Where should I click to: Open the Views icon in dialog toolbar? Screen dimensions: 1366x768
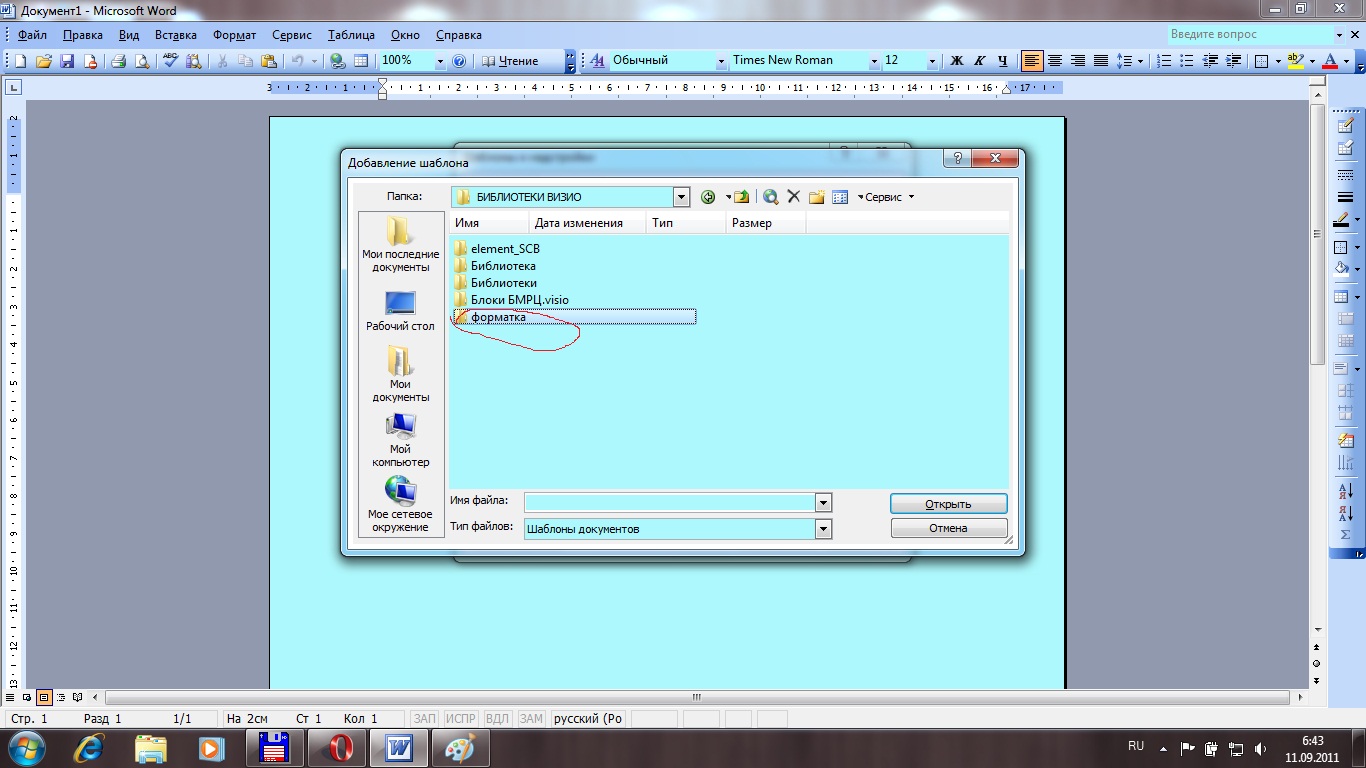(x=840, y=197)
